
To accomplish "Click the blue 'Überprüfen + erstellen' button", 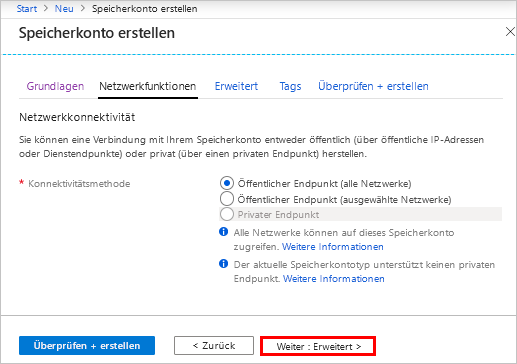I will coord(87,346).
